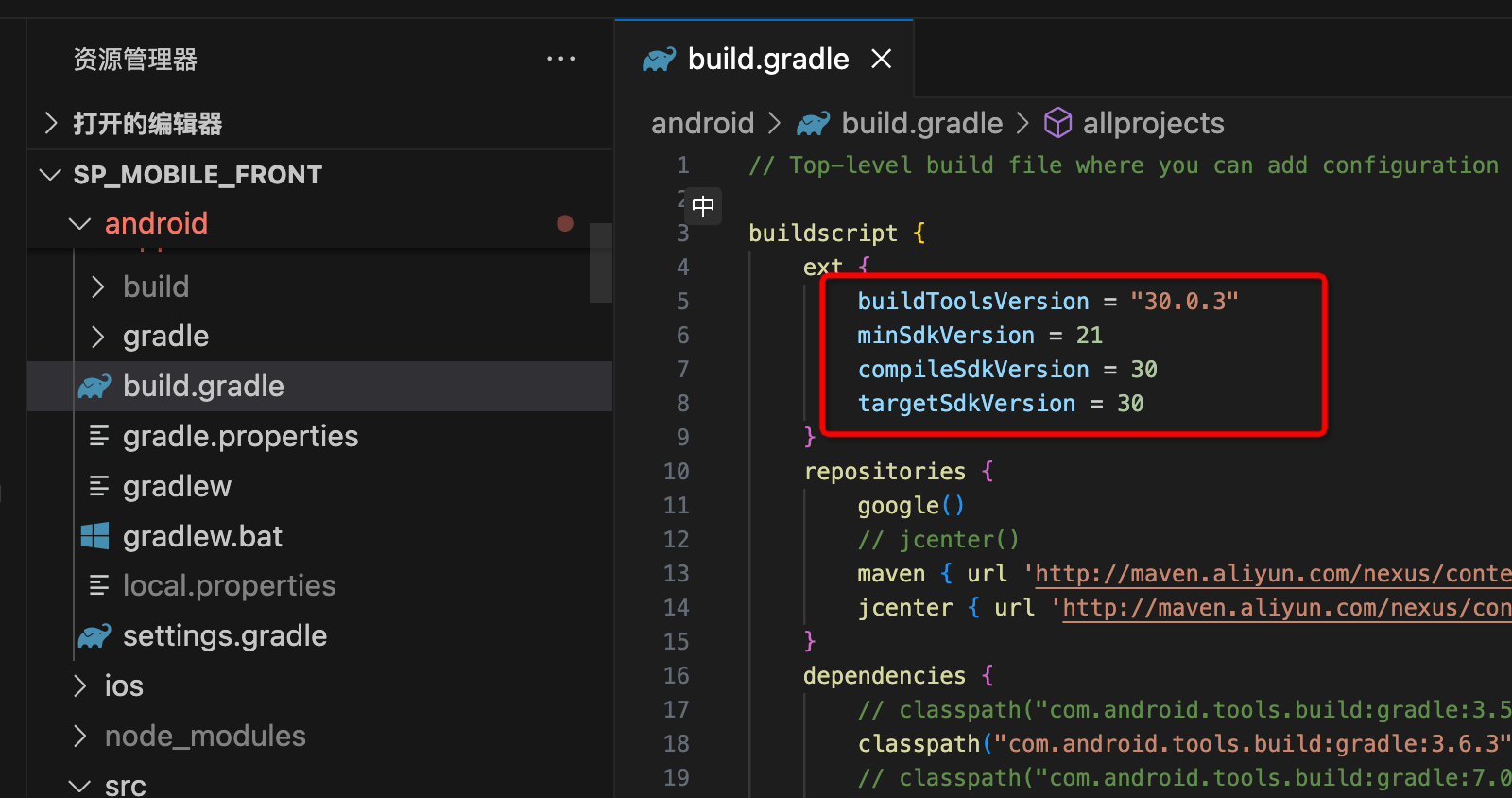This screenshot has height=798, width=1512.
Task: Click file lines icon beside gradle.properties
Action: click(98, 436)
